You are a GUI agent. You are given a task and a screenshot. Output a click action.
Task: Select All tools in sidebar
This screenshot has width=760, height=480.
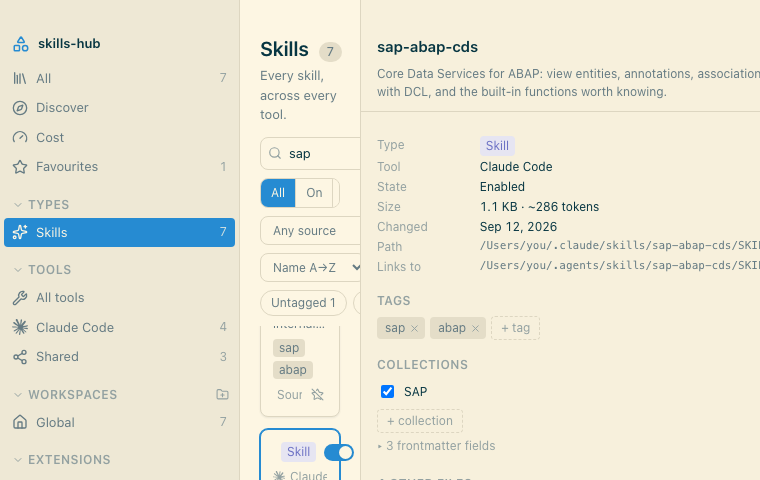click(x=119, y=298)
